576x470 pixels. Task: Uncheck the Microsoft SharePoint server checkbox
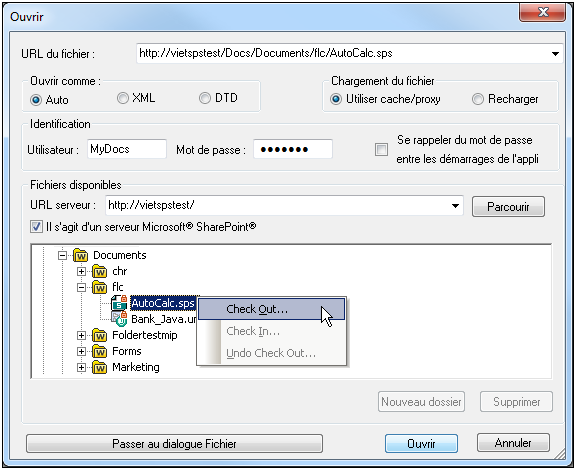[36, 227]
